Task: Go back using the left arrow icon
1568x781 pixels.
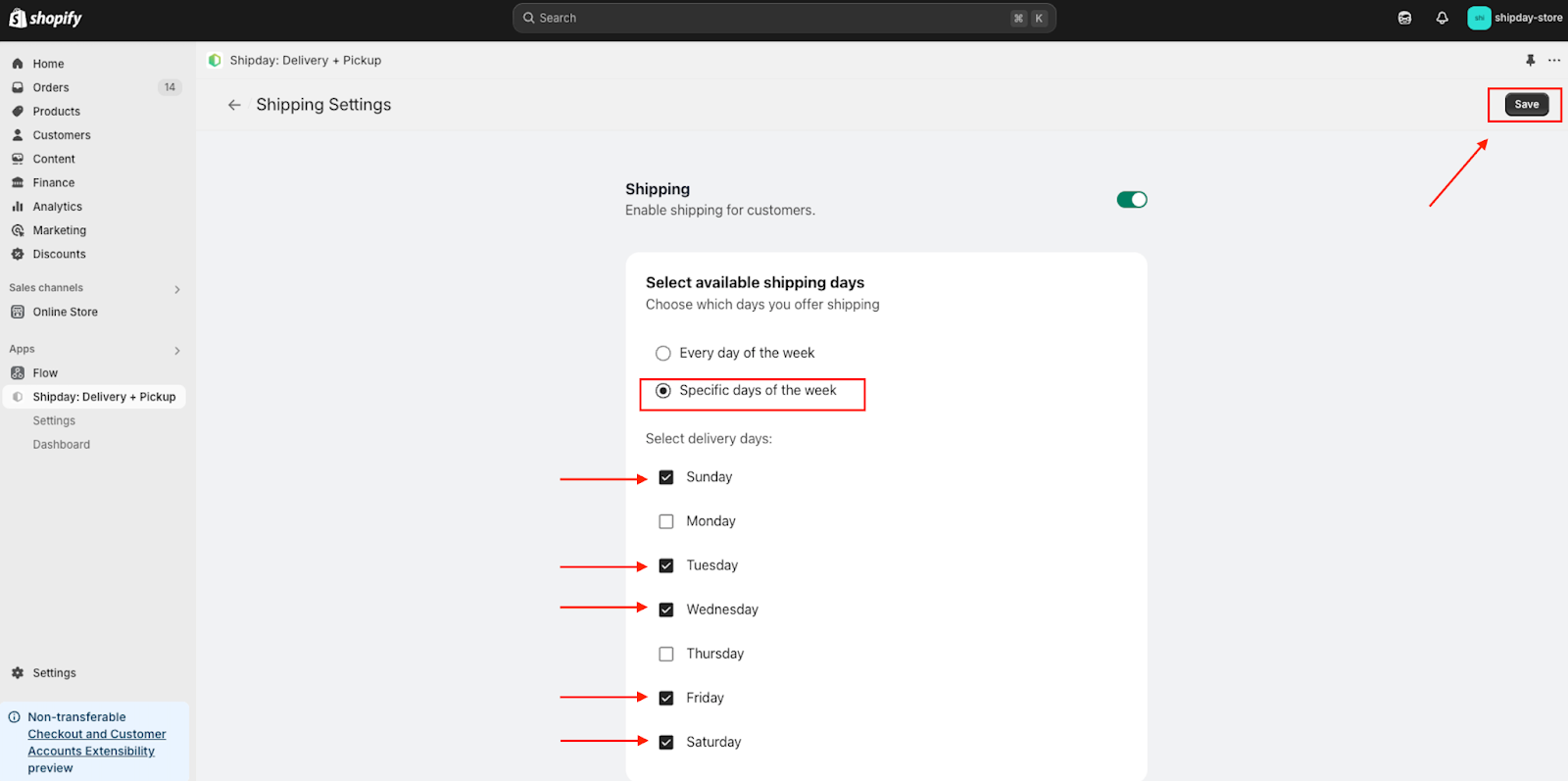Action: tap(234, 105)
